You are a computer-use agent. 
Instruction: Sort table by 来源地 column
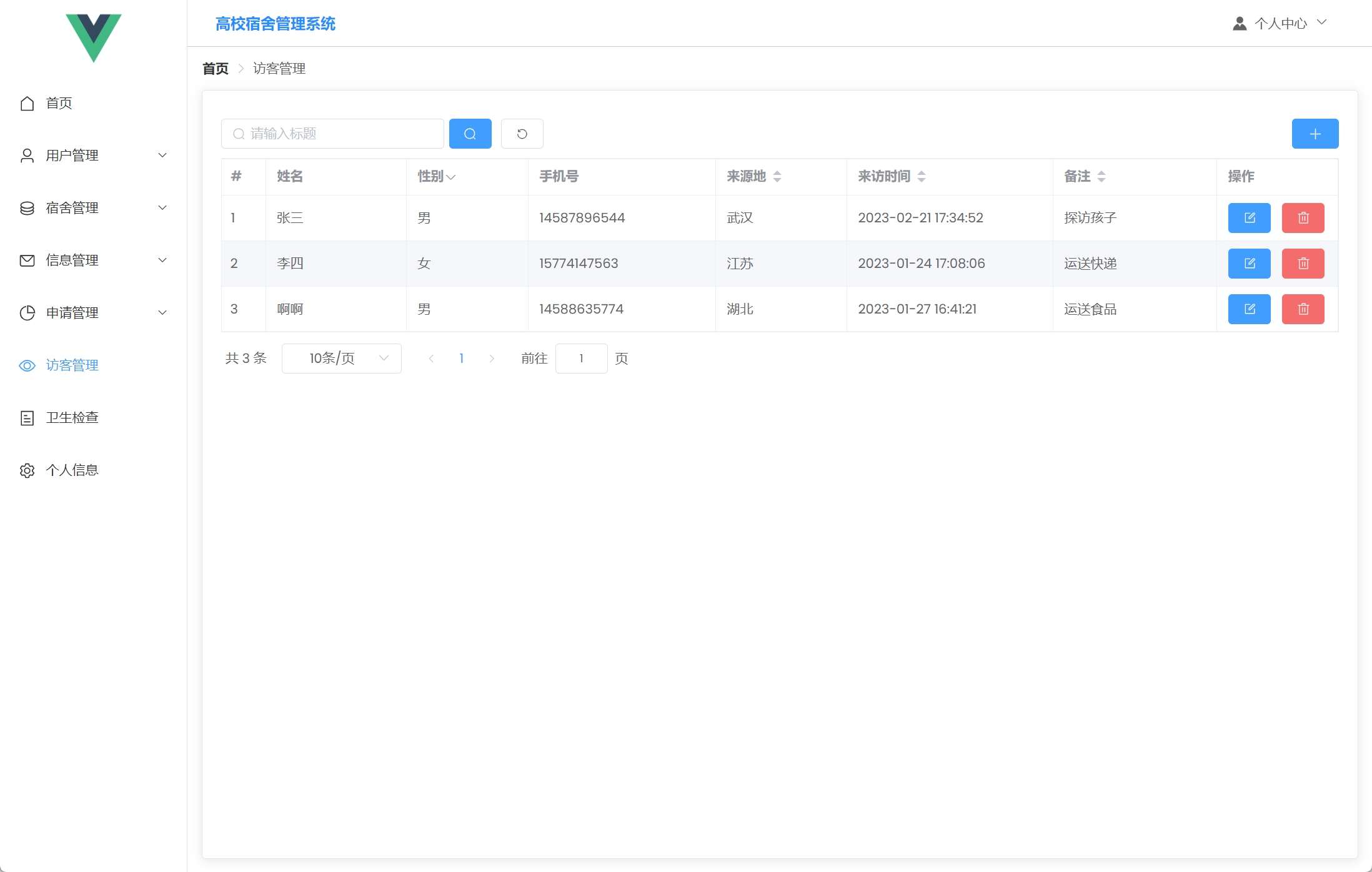click(x=777, y=177)
